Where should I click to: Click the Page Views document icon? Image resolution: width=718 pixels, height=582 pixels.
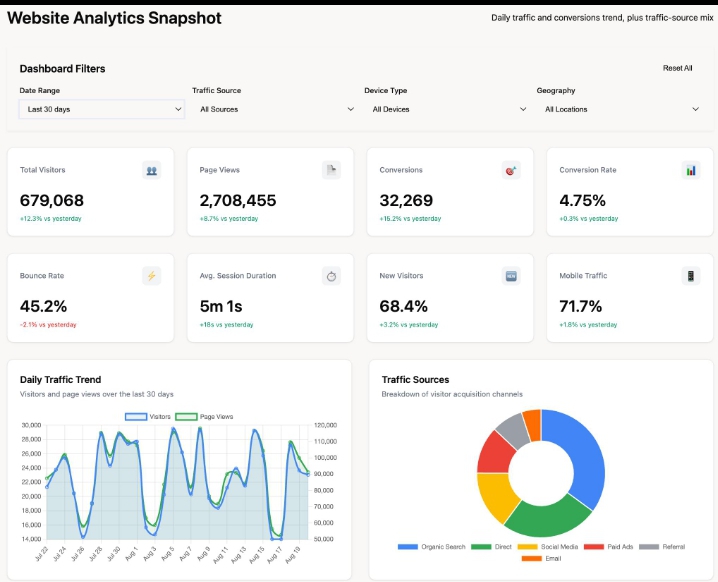tap(331, 170)
